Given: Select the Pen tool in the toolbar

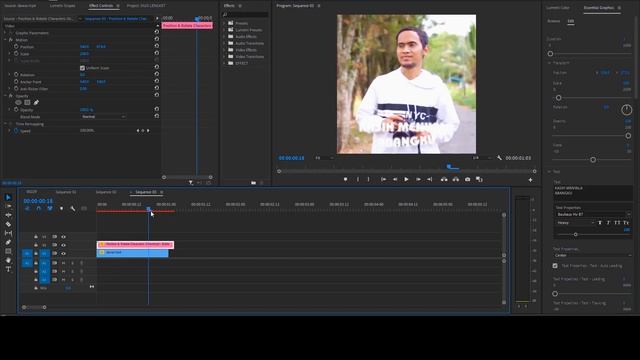Looking at the screenshot, I should 8,242.
